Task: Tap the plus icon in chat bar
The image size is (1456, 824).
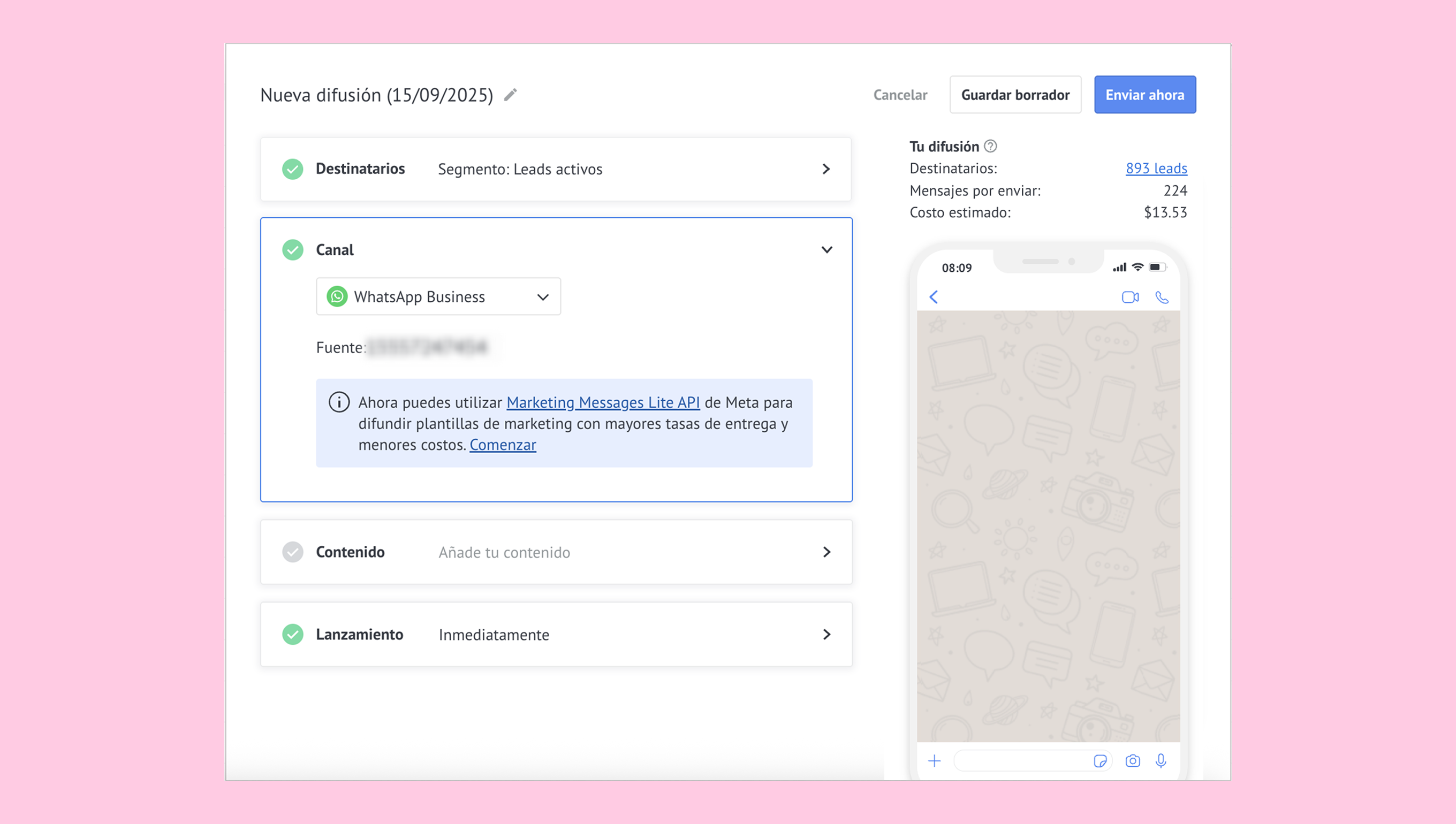Action: [934, 761]
